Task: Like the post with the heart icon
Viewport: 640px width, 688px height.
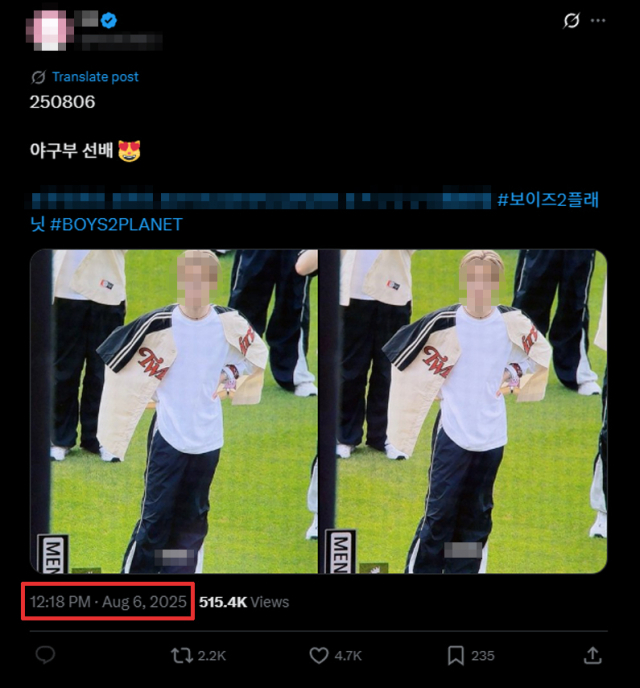Action: [319, 656]
